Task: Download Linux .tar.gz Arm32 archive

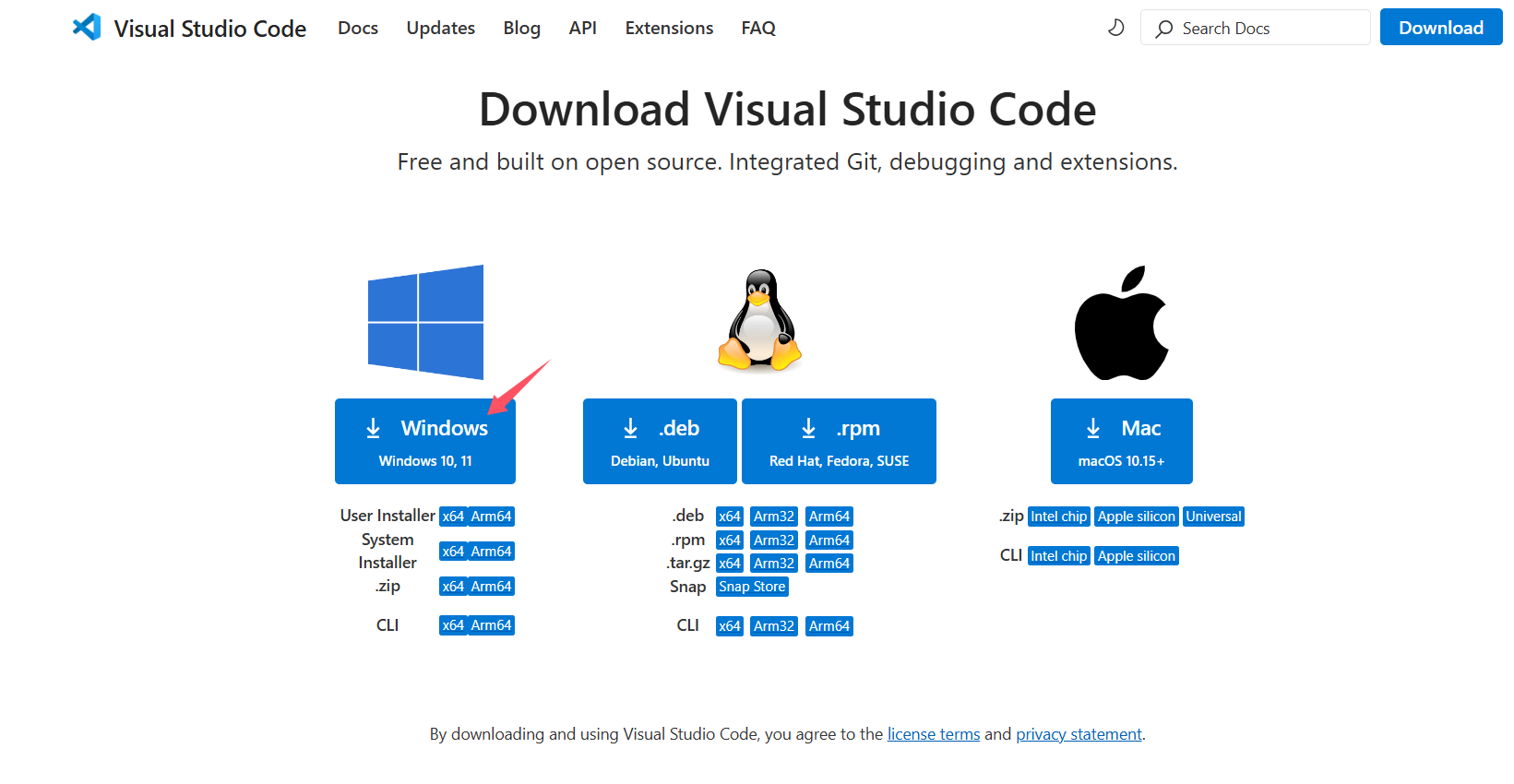Action: (x=774, y=564)
